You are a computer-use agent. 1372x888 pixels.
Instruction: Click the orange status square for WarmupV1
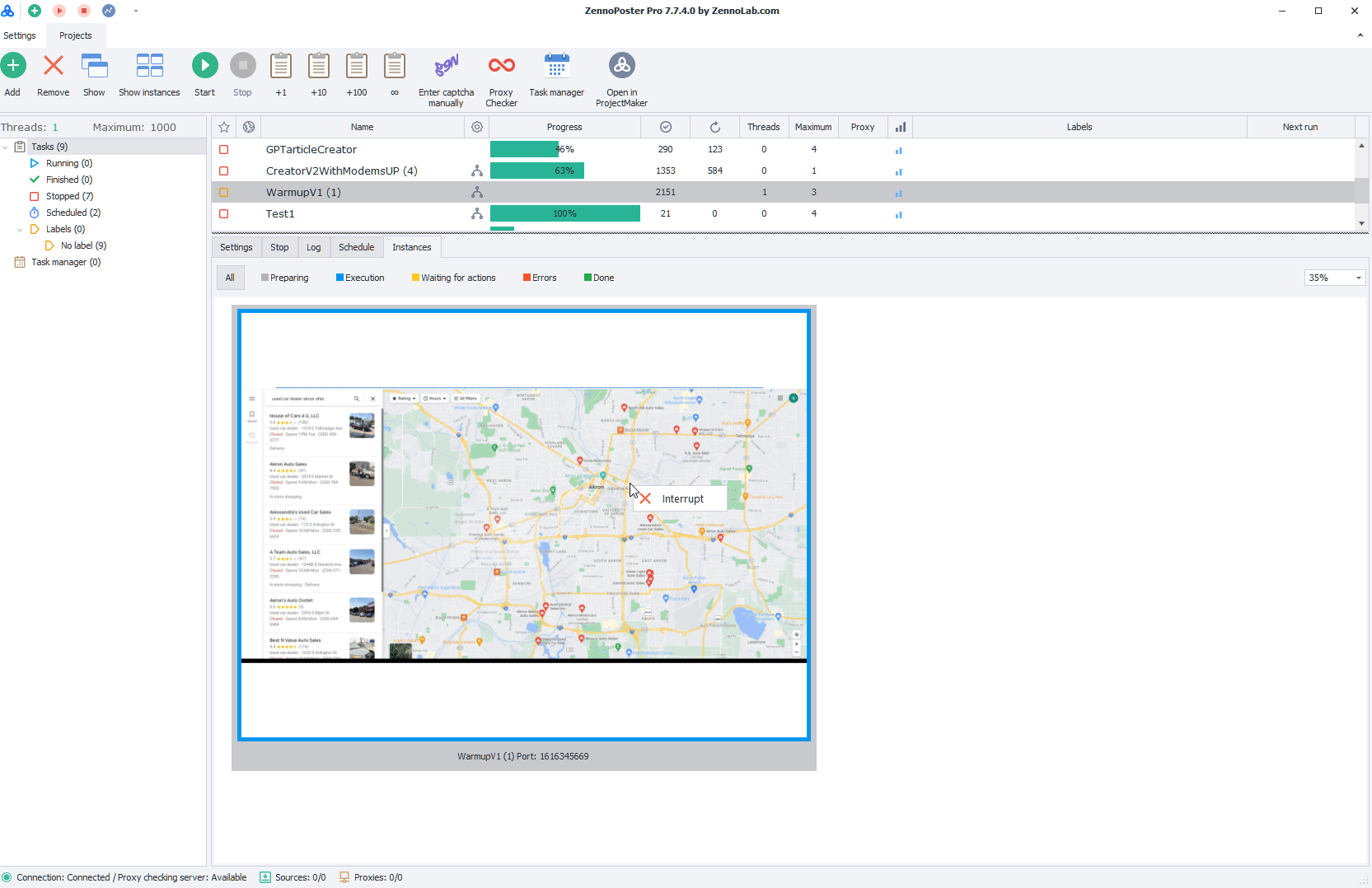pos(224,192)
